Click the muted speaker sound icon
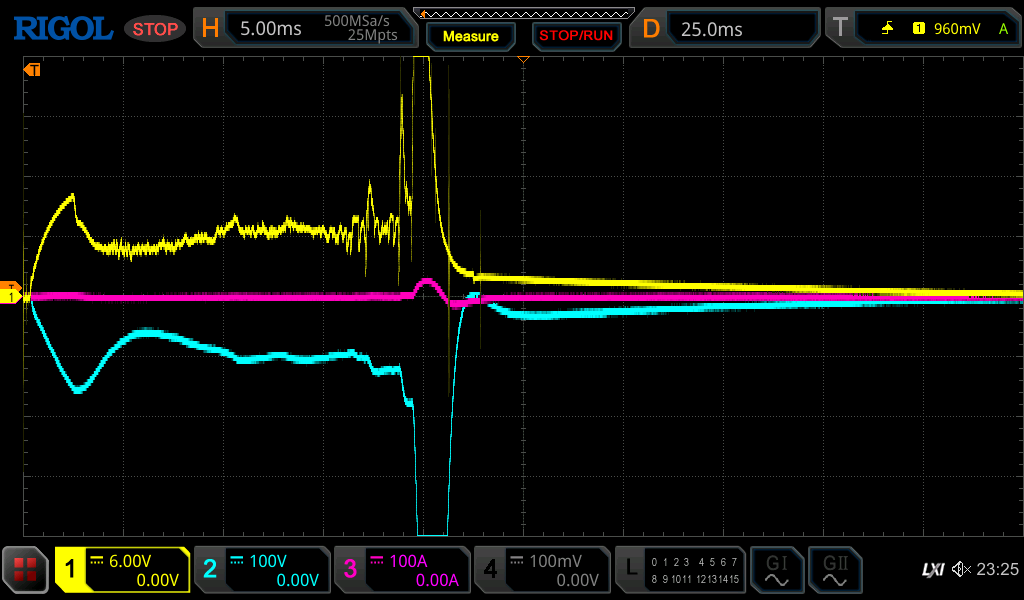This screenshot has height=600, width=1024. [x=961, y=569]
